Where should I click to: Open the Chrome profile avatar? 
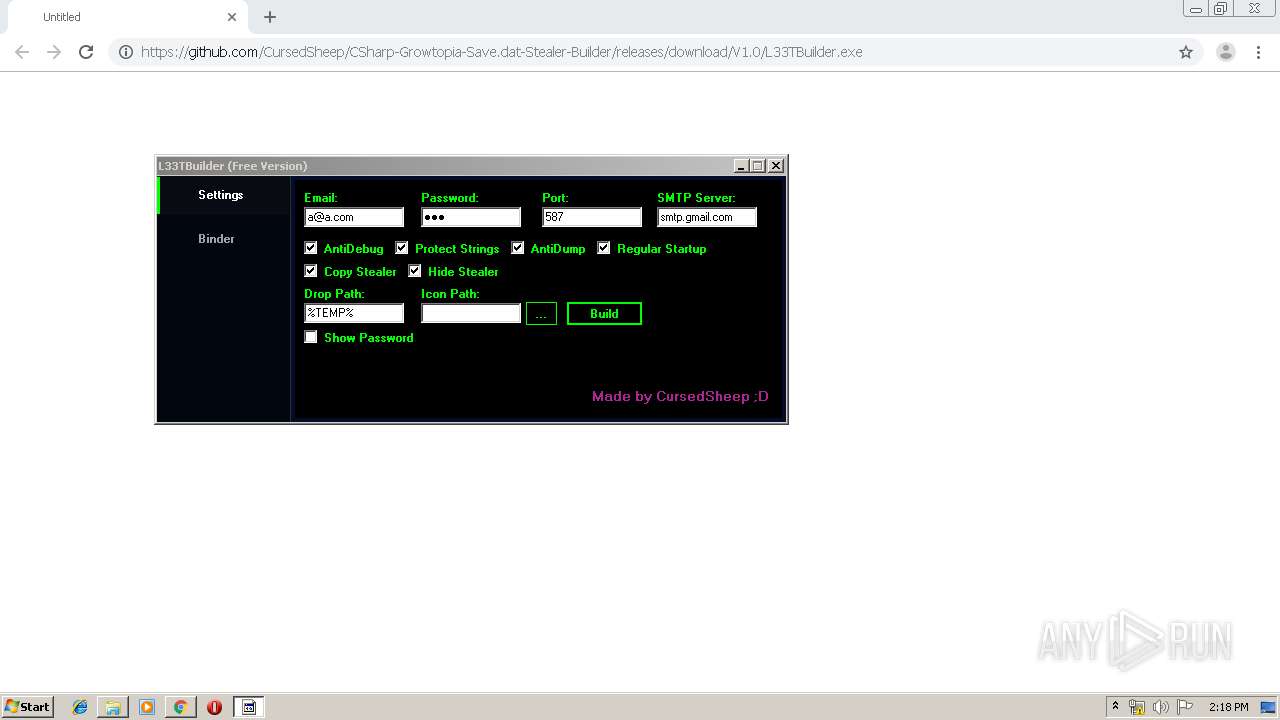click(1226, 52)
